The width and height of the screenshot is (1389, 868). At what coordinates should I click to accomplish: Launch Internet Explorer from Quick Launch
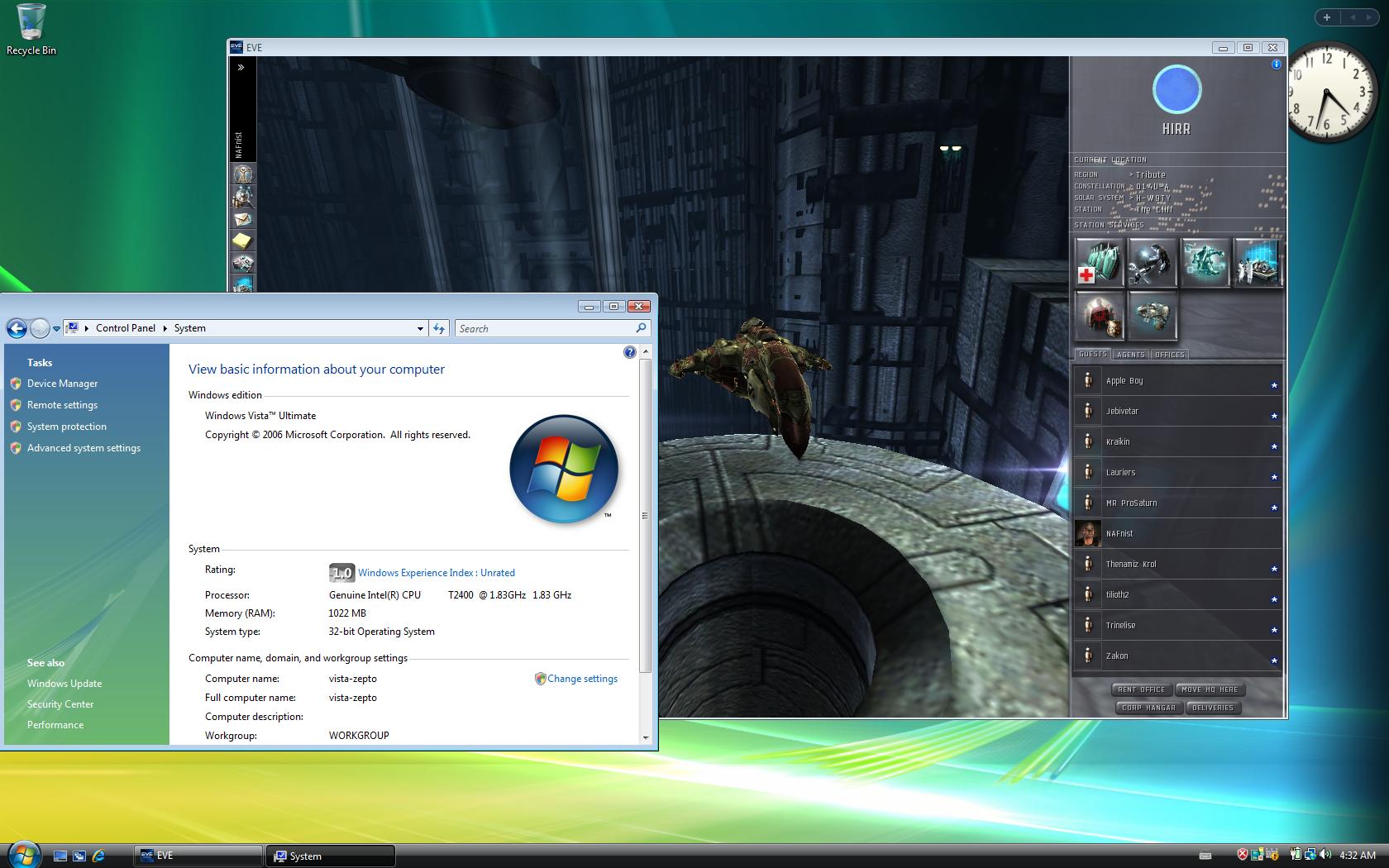point(98,856)
